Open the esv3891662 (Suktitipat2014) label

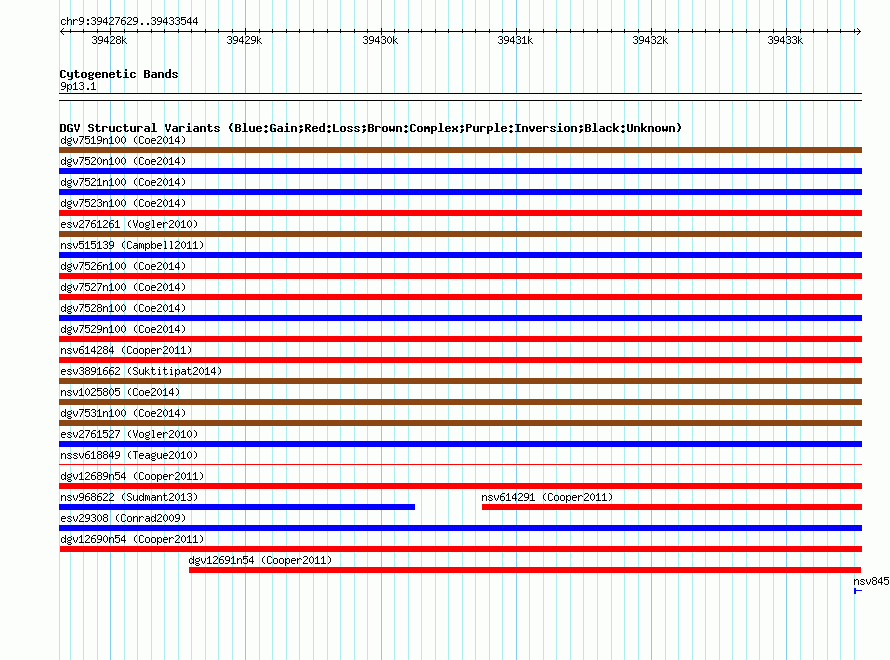tap(141, 371)
